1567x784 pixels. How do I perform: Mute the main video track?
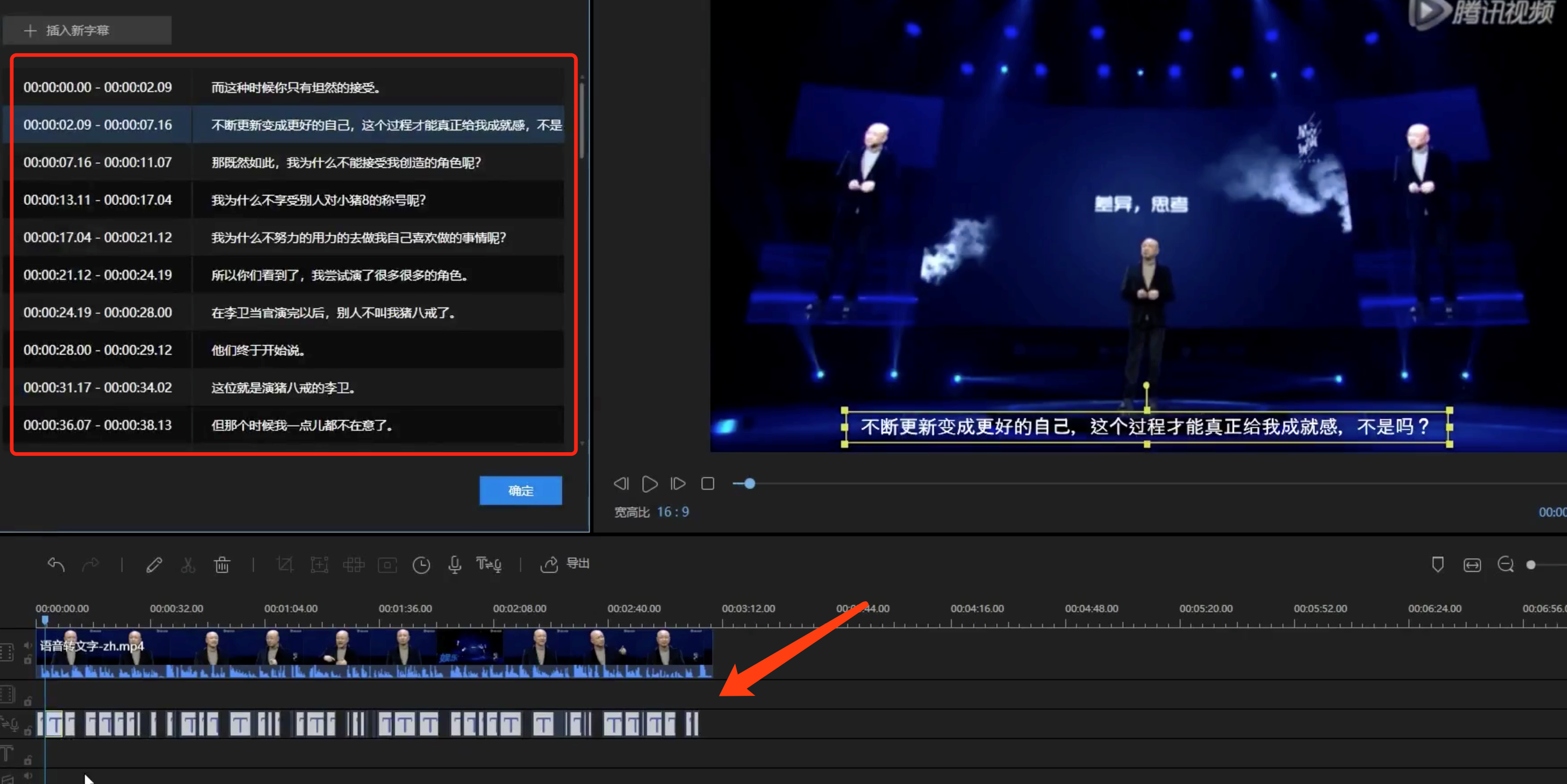coord(28,645)
